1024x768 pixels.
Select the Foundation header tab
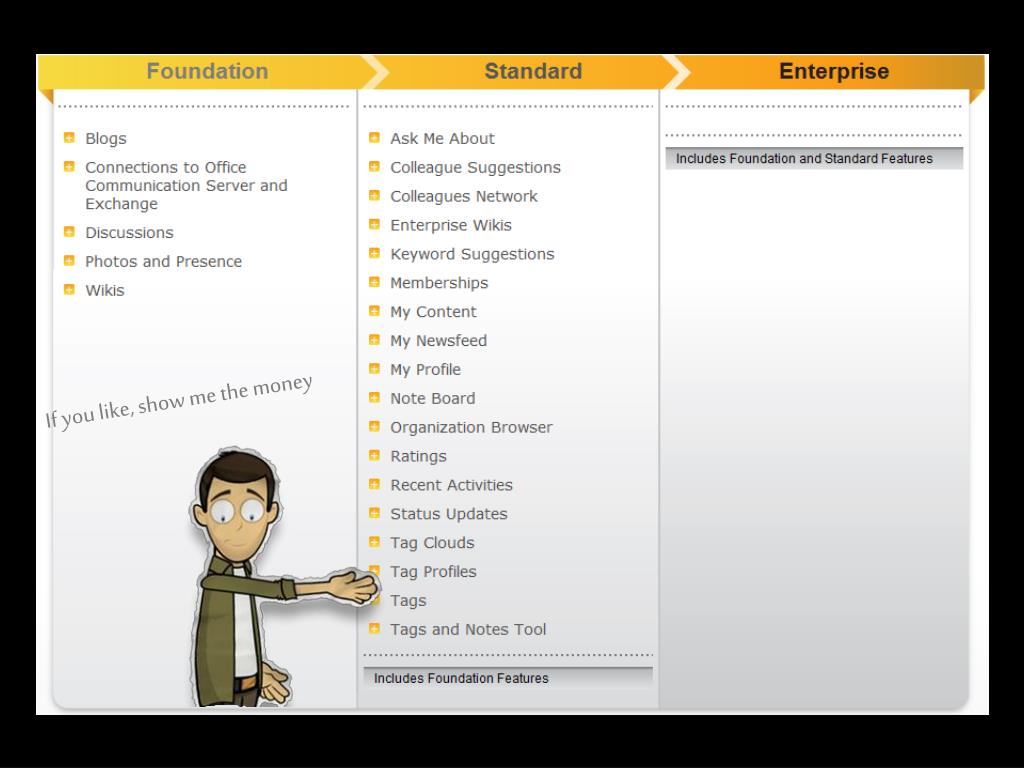(x=207, y=71)
